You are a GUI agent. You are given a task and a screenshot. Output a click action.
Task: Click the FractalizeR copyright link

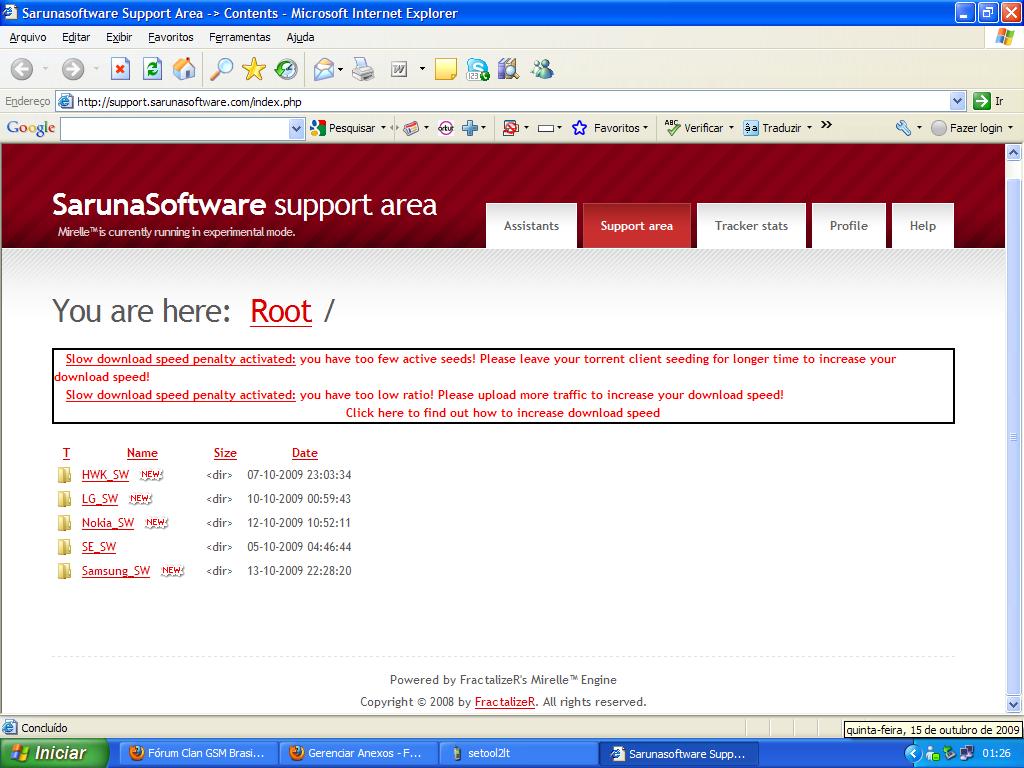pyautogui.click(x=505, y=702)
